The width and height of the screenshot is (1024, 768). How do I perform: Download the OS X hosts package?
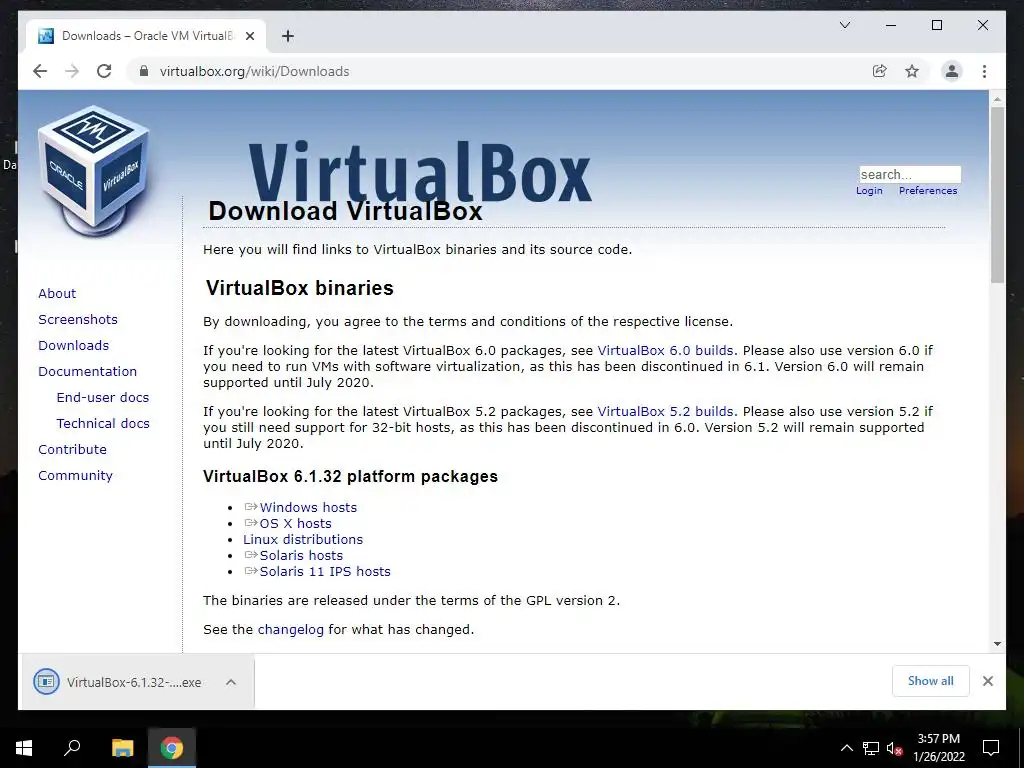click(295, 524)
